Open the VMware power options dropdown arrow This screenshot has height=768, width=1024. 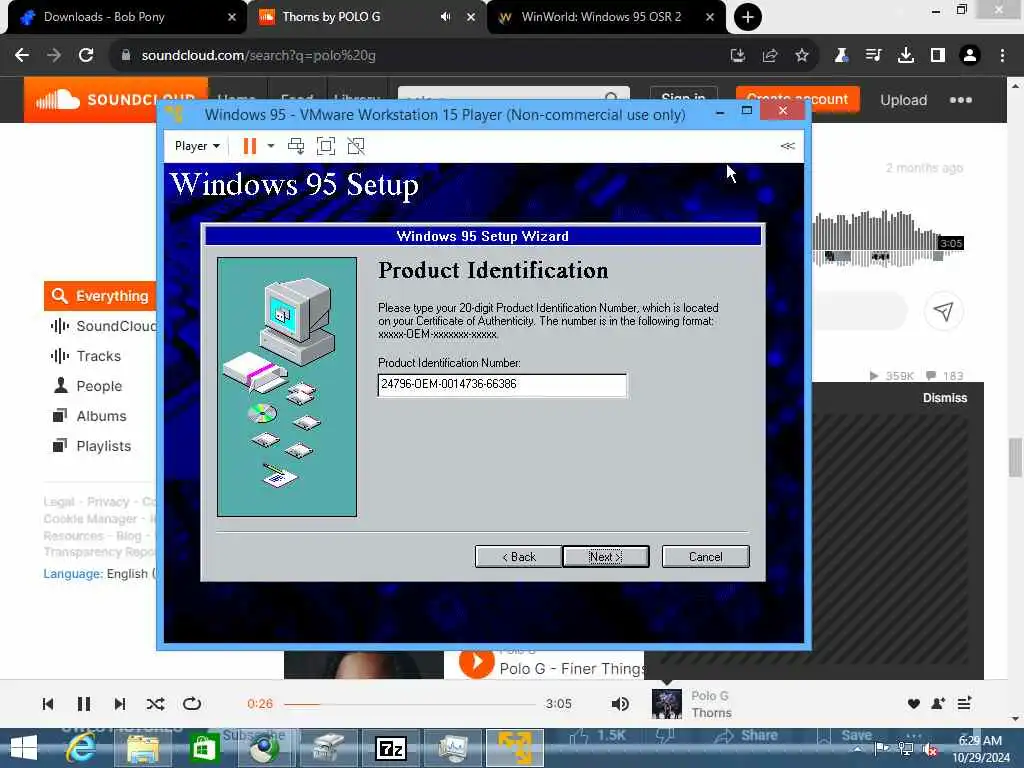click(270, 146)
